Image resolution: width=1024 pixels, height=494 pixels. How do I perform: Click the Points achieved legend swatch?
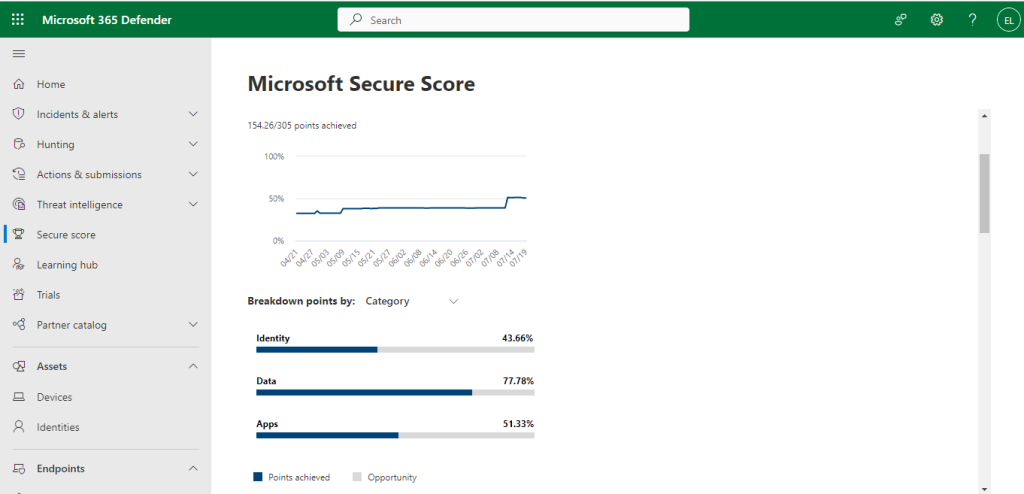[257, 477]
